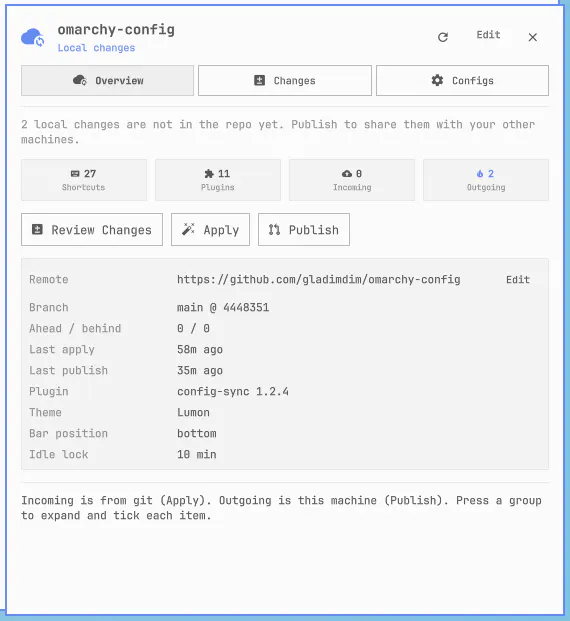
Task: Click the pull request icon on Publish
Action: (x=274, y=229)
